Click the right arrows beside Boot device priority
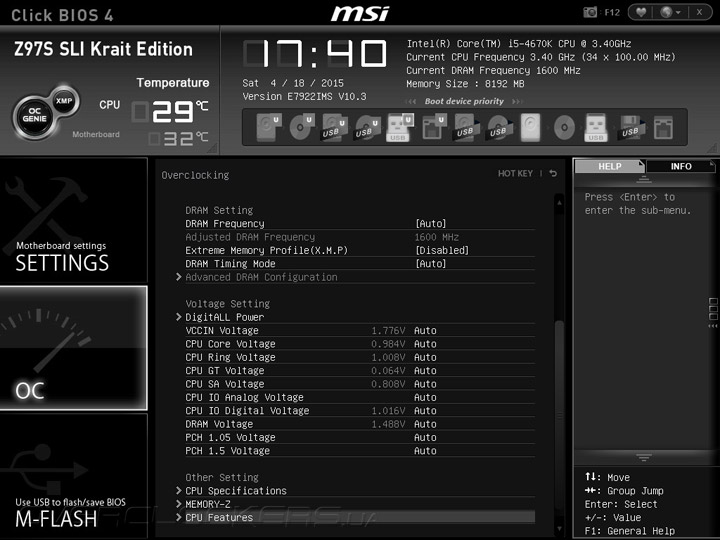This screenshot has height=540, width=720. pyautogui.click(x=517, y=101)
